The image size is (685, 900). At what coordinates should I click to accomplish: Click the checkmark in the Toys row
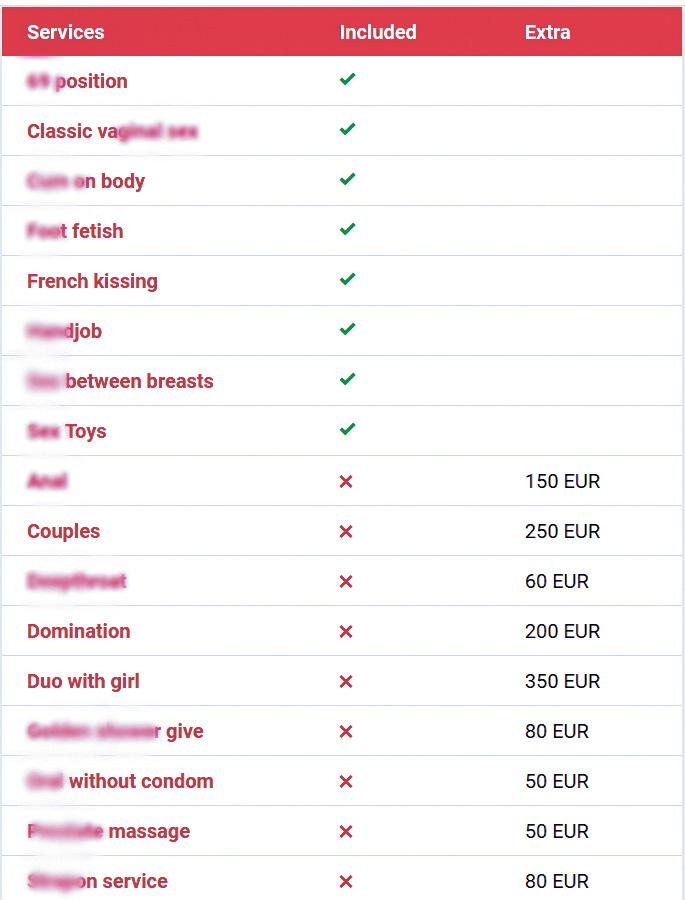tap(347, 430)
